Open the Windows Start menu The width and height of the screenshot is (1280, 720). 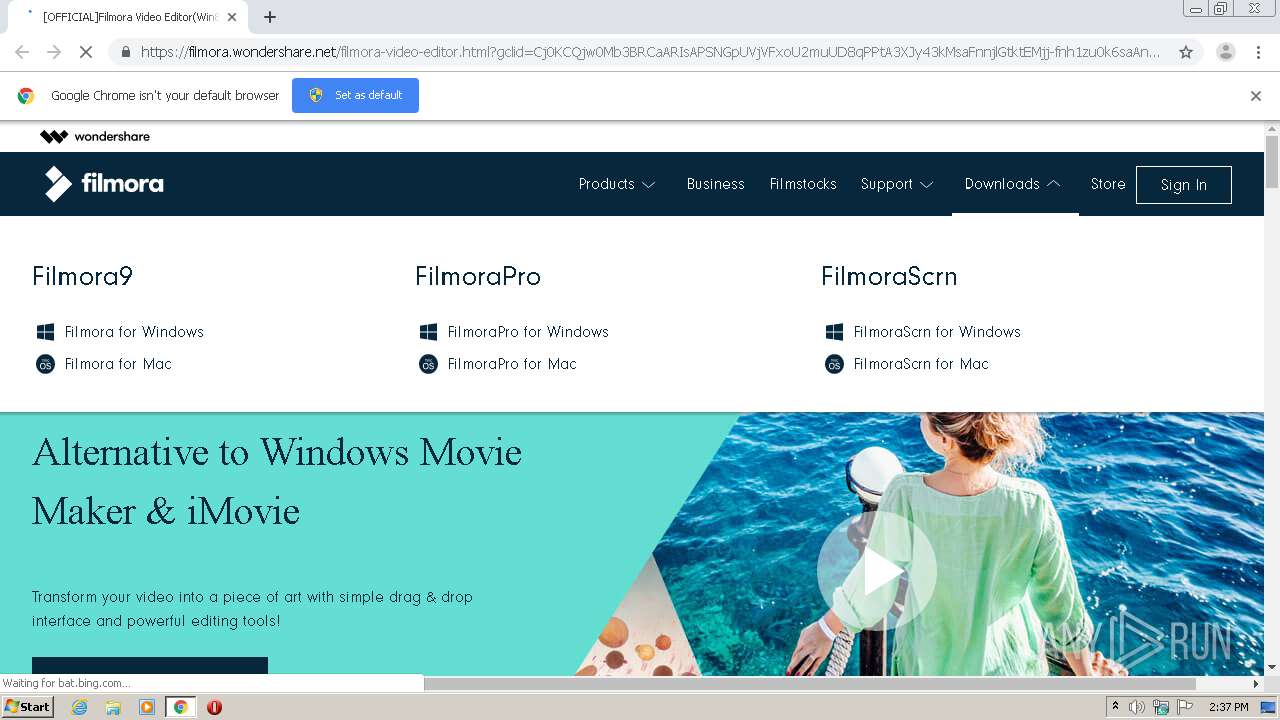coord(28,707)
